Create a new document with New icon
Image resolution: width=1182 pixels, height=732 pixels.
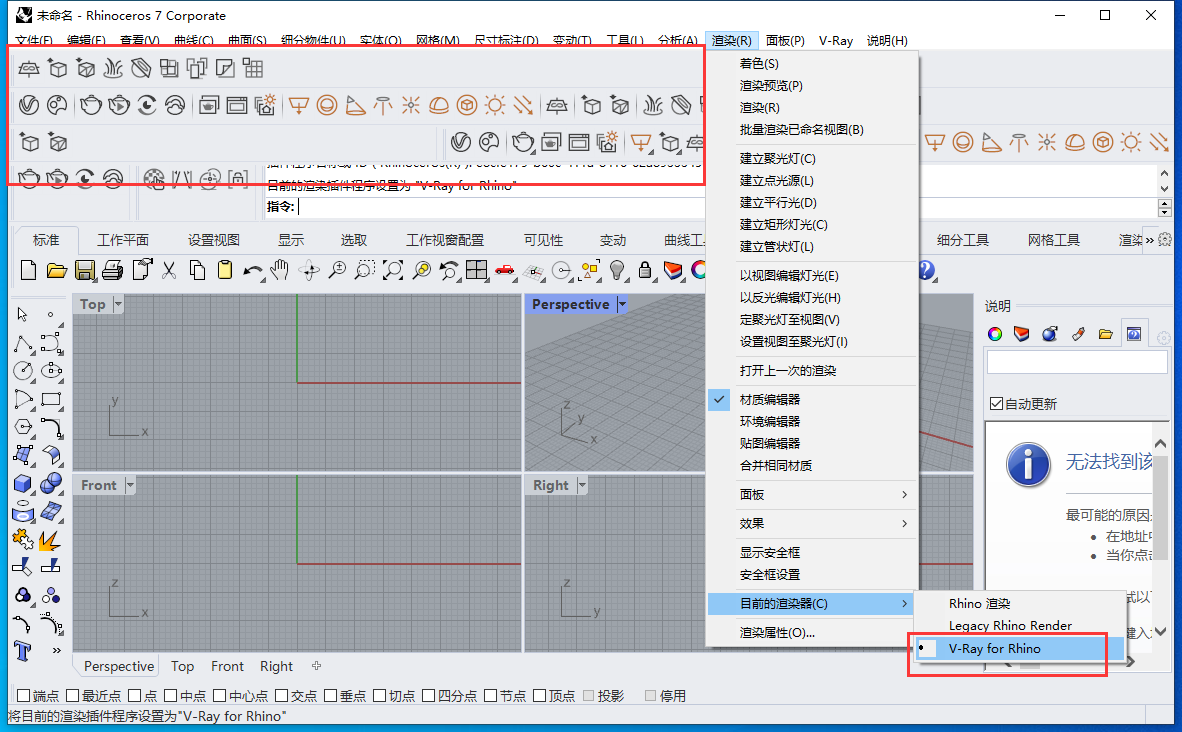29,270
